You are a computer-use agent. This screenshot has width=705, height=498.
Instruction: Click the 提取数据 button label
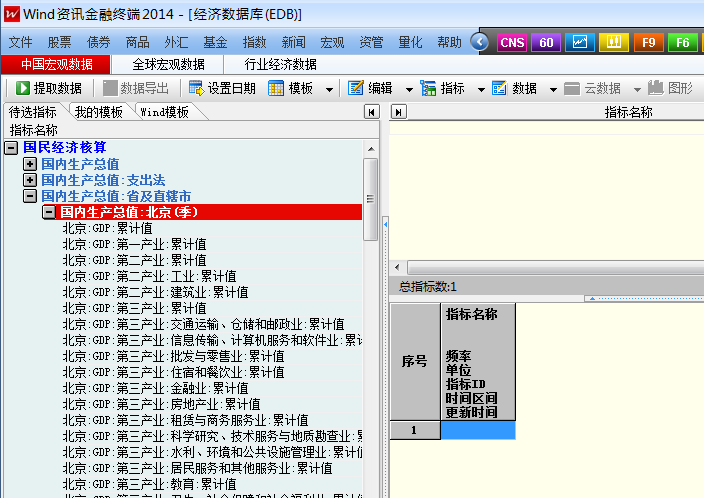[58, 89]
